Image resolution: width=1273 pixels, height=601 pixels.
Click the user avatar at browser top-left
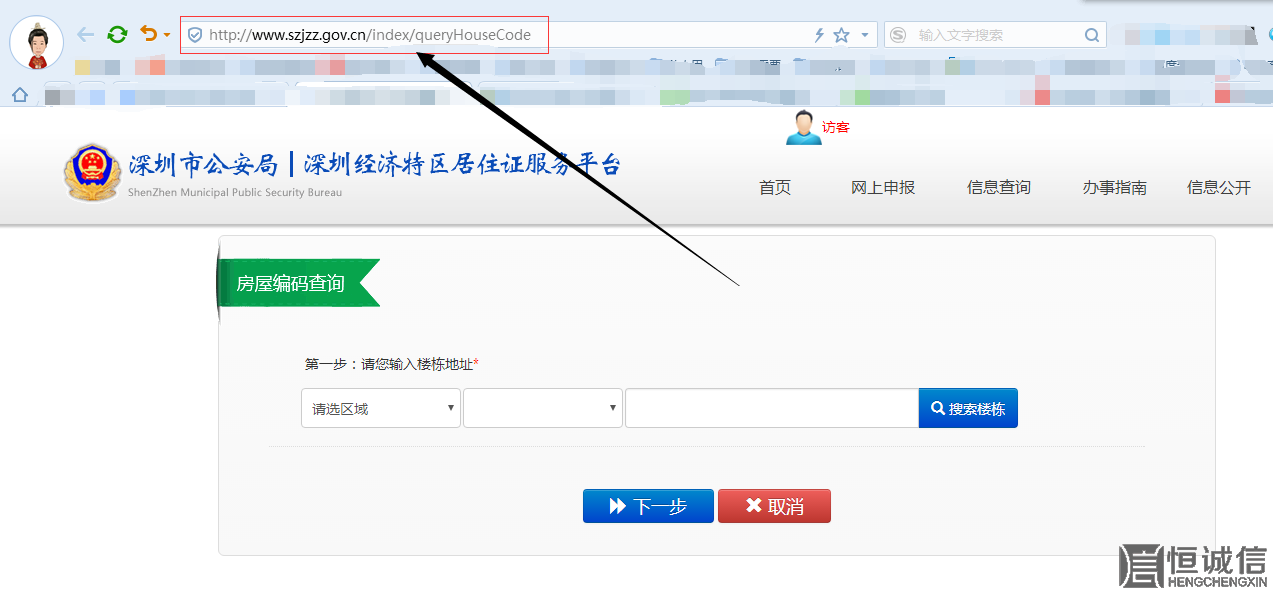click(x=35, y=42)
